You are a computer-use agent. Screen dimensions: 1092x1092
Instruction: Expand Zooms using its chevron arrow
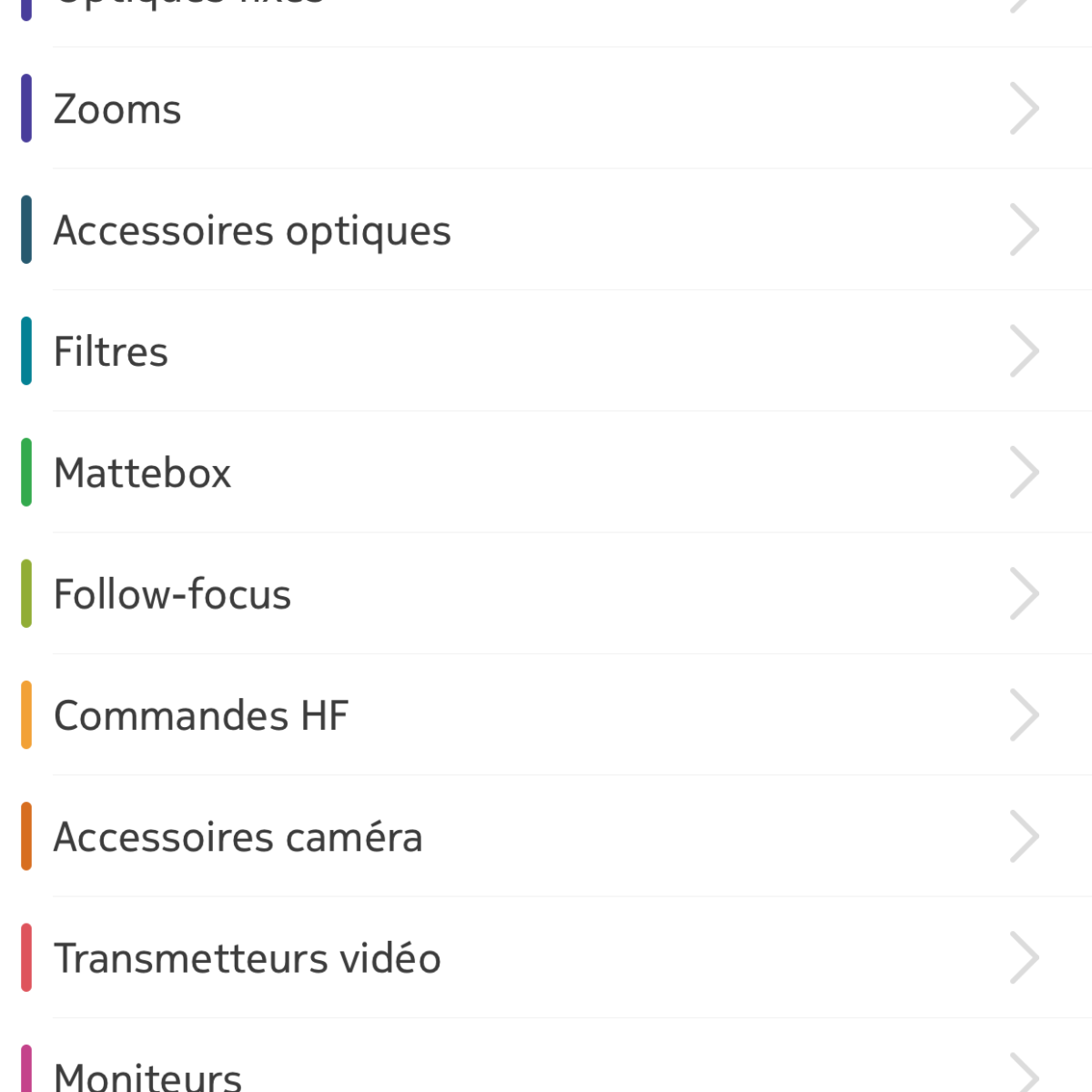point(1025,108)
